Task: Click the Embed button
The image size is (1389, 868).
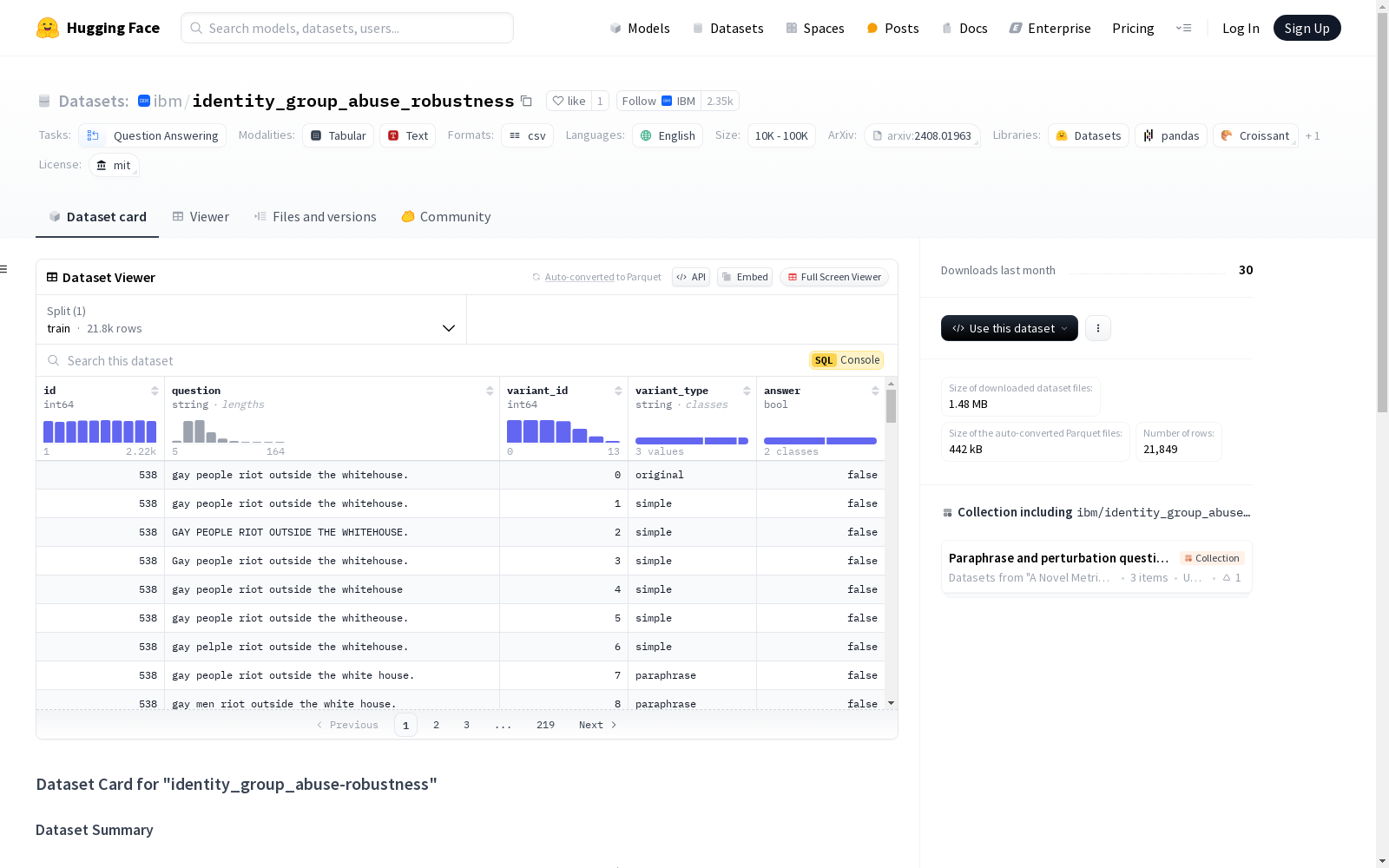Action: [745, 277]
